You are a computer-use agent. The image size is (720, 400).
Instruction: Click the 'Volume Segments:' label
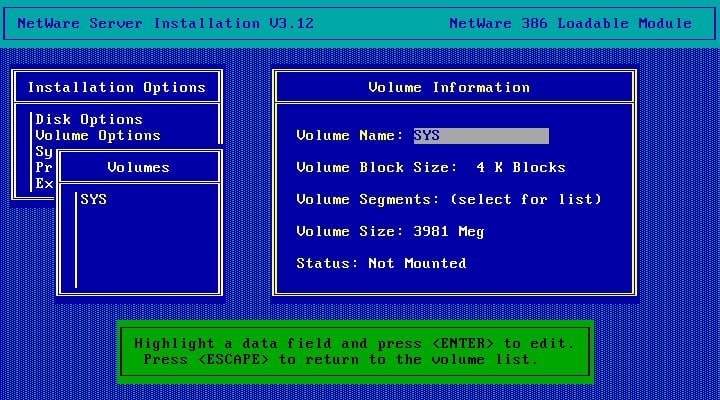click(x=368, y=199)
